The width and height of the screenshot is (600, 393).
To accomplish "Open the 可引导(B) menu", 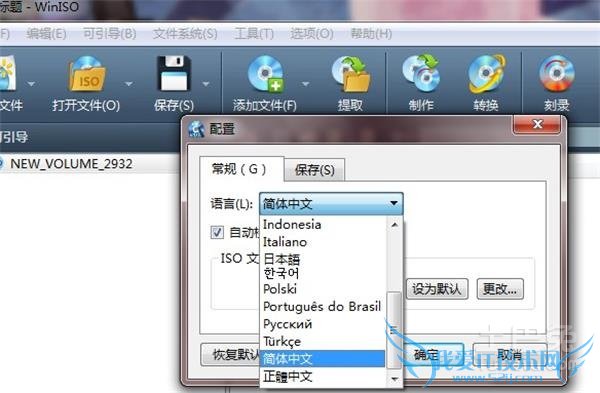I will click(110, 34).
